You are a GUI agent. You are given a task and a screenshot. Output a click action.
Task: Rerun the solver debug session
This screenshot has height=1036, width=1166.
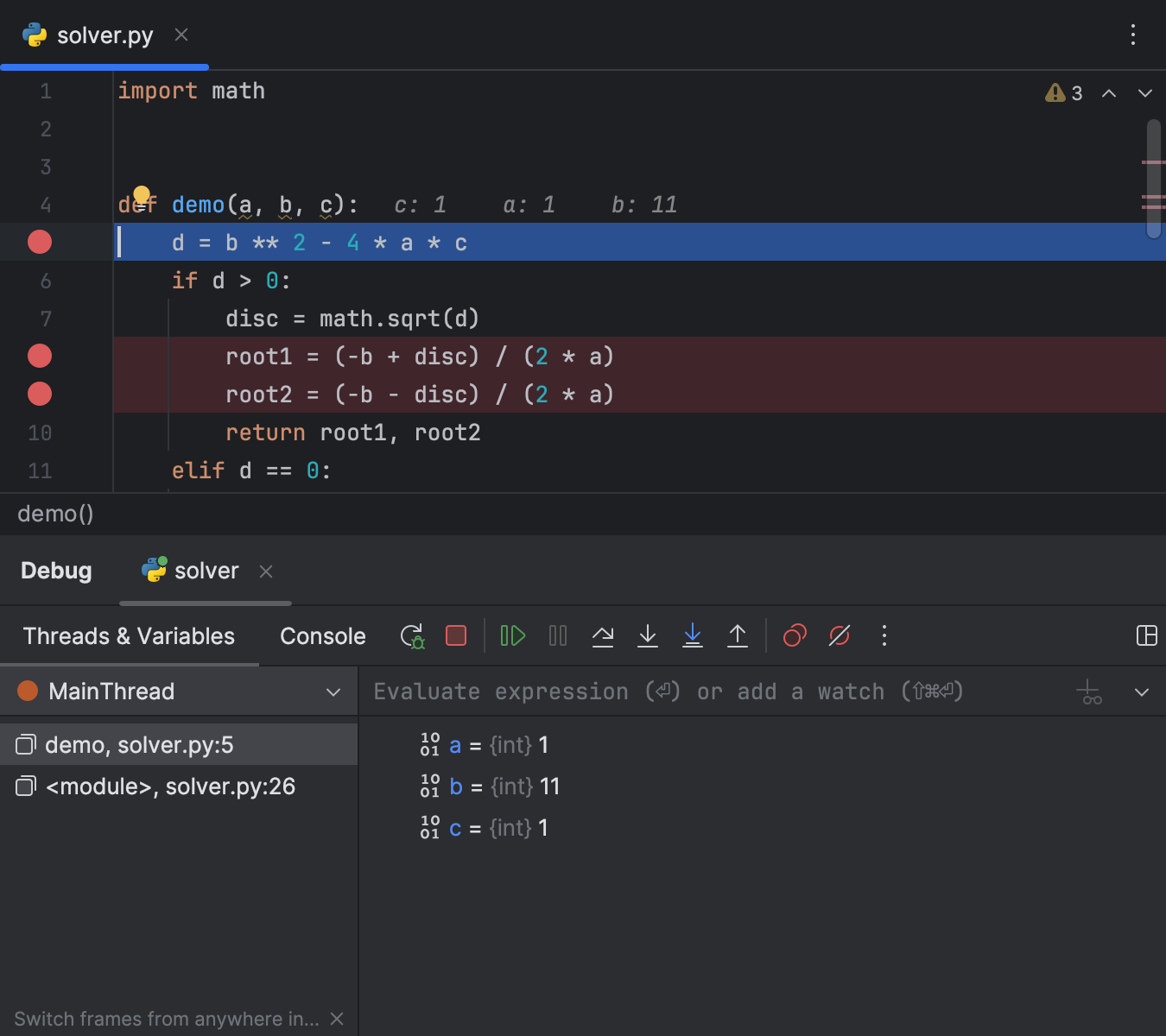412,636
